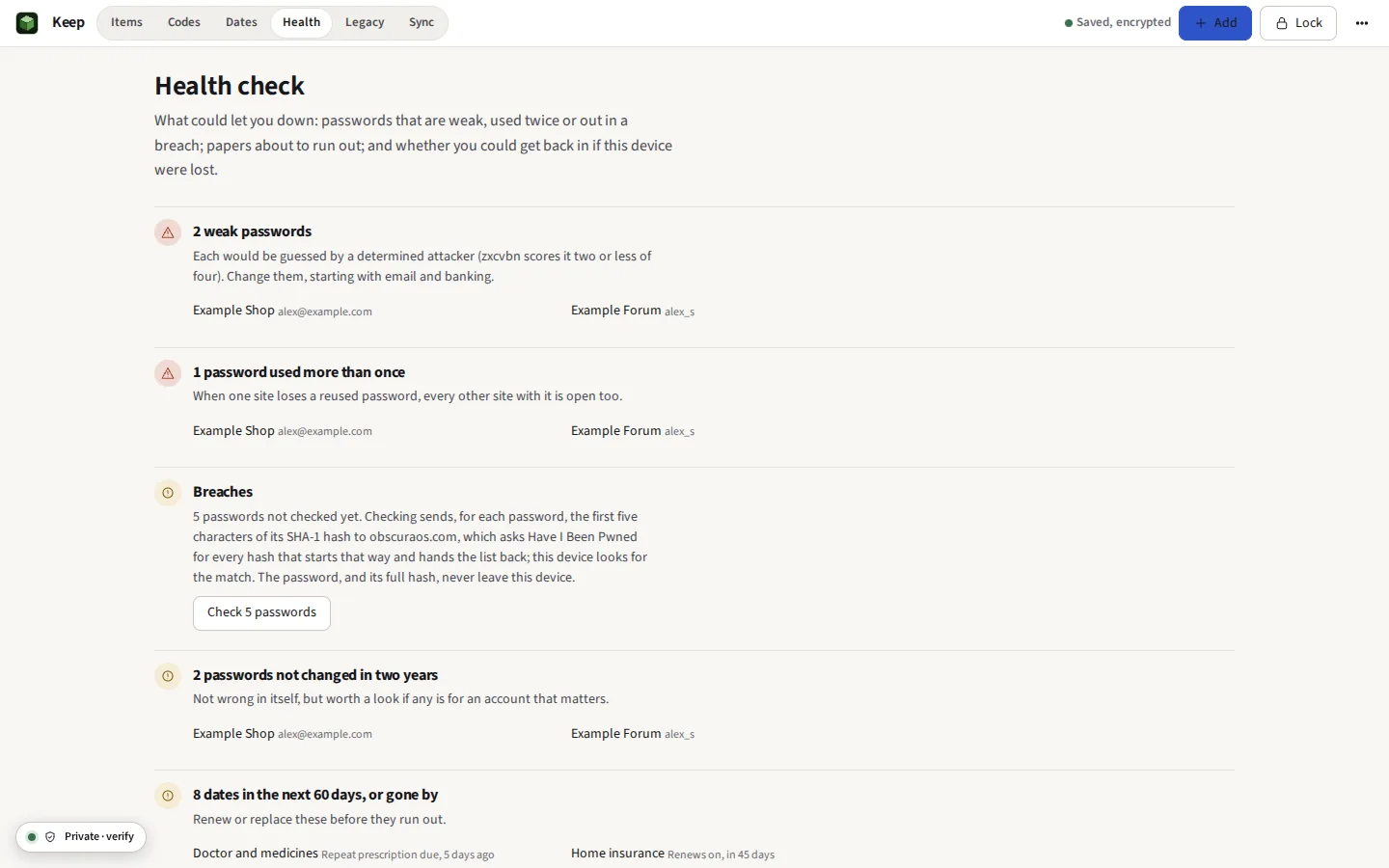Click the warning icon beside 2 weak passwords
1389x868 pixels.
168,232
